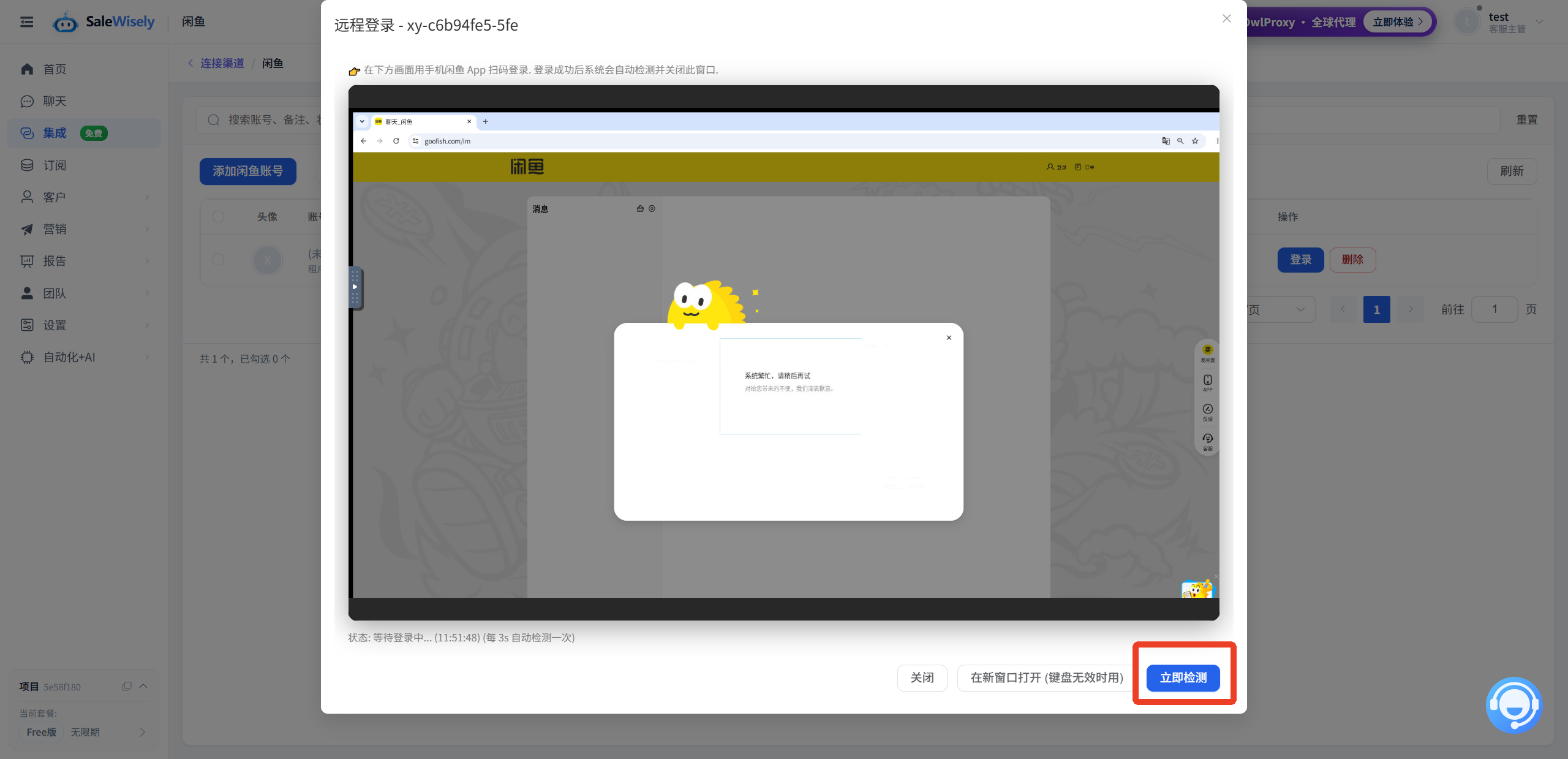Bookmark the page with star icon
Image resolution: width=1568 pixels, height=759 pixels.
click(1195, 141)
